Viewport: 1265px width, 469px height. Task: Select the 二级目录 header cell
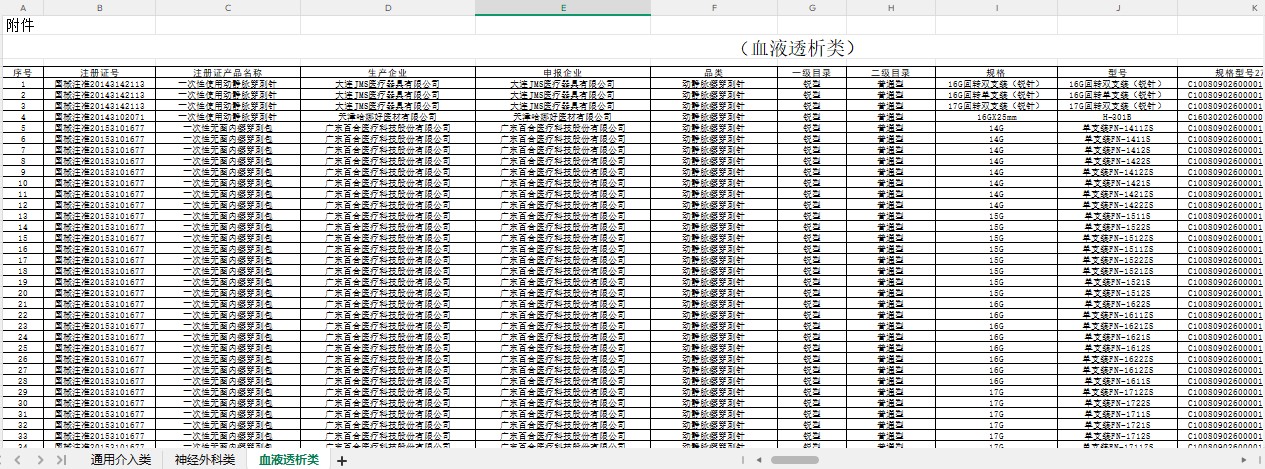click(x=889, y=73)
